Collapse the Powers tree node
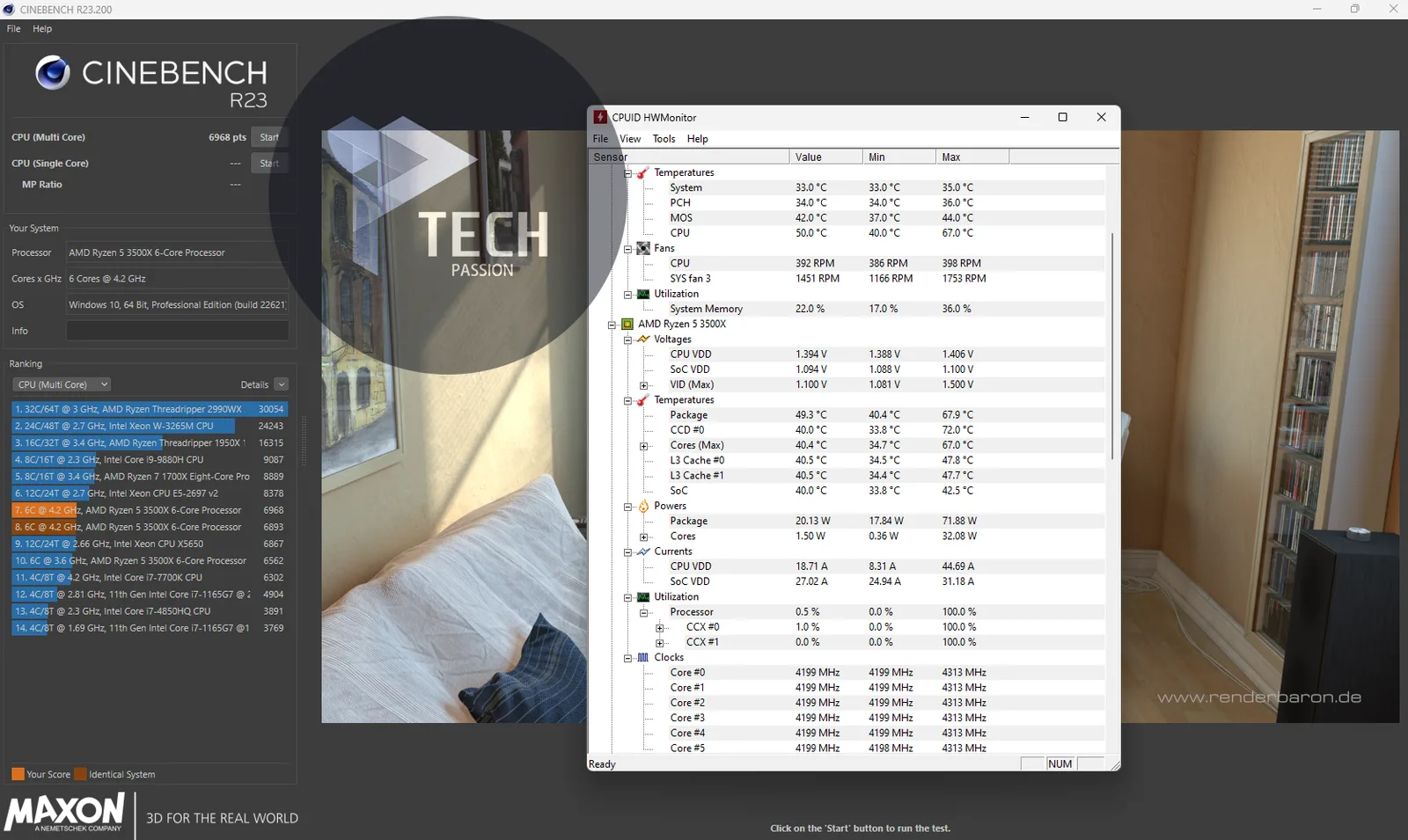The width and height of the screenshot is (1408, 840). (x=627, y=507)
